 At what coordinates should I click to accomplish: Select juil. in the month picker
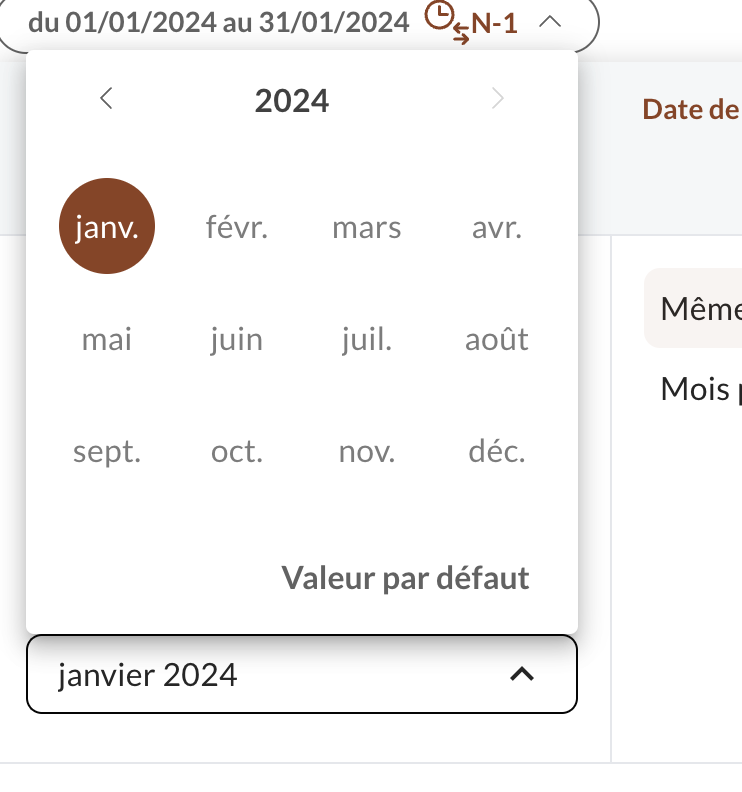tap(367, 339)
